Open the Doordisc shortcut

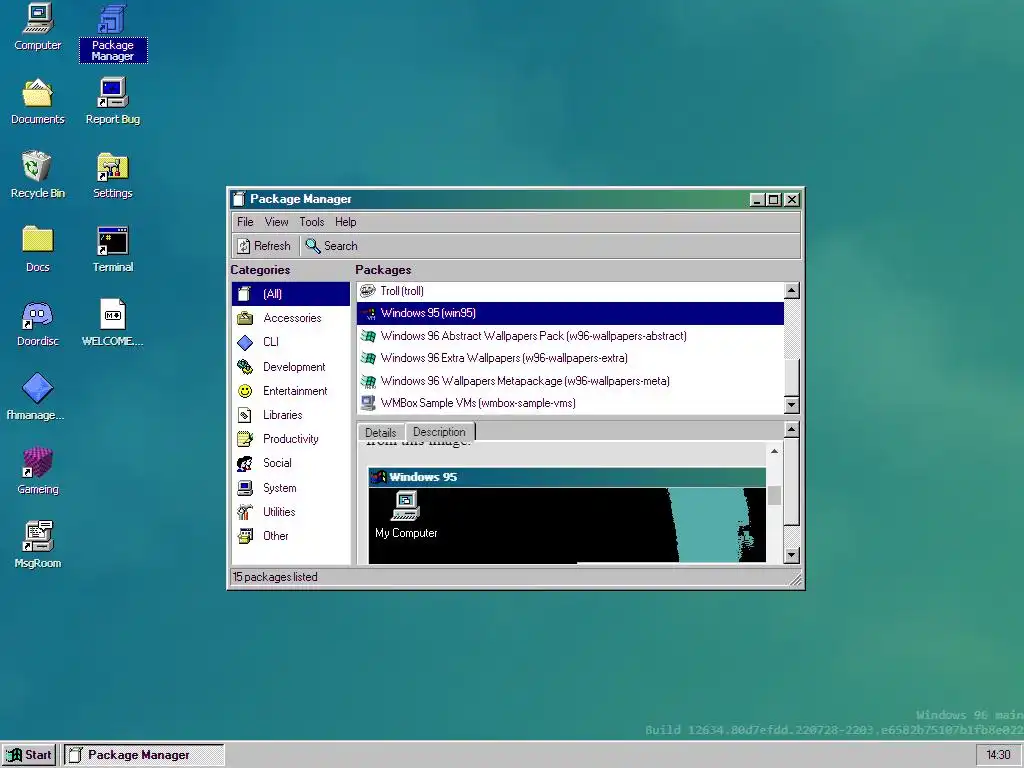tap(38, 323)
